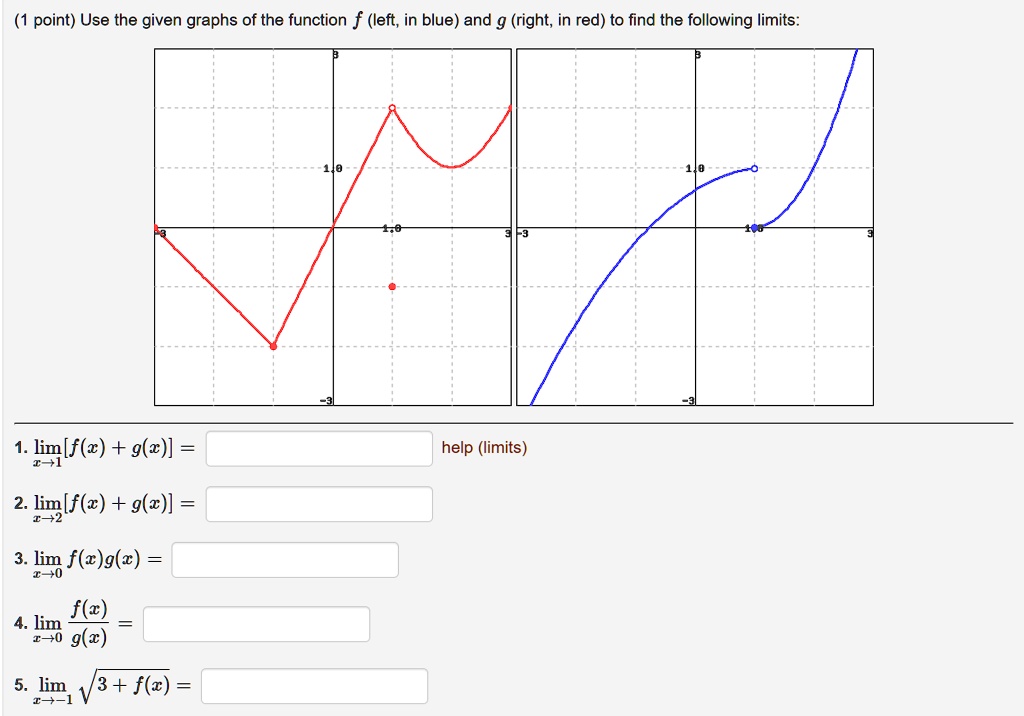Screen dimensions: 1024x716
Task: Click the filled red dot below the cusp
Action: point(392,285)
